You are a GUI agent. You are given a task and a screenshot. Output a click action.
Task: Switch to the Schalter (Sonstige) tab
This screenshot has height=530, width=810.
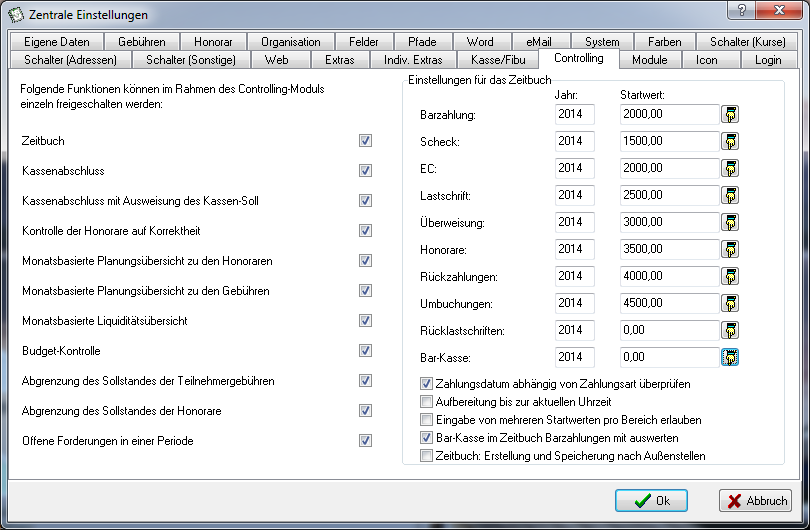[x=191, y=60]
